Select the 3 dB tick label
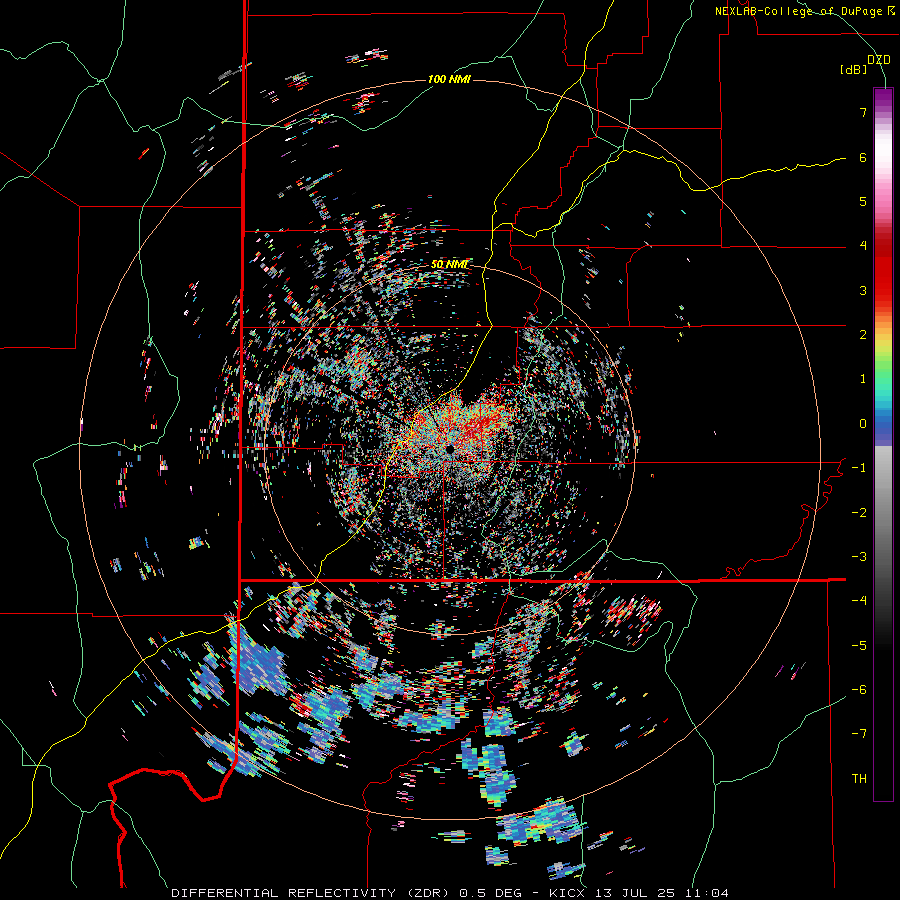900x900 pixels. (x=863, y=290)
